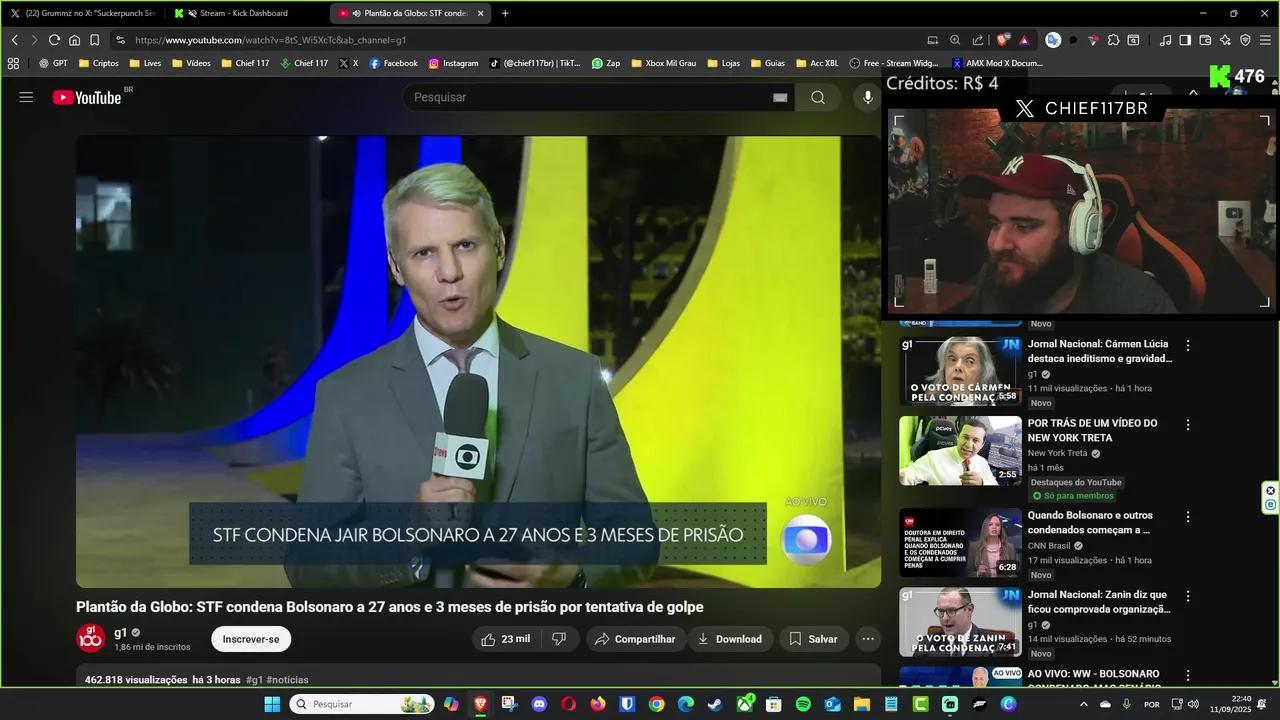Open the Brave Leo AI sparkle icon

[x=1225, y=40]
